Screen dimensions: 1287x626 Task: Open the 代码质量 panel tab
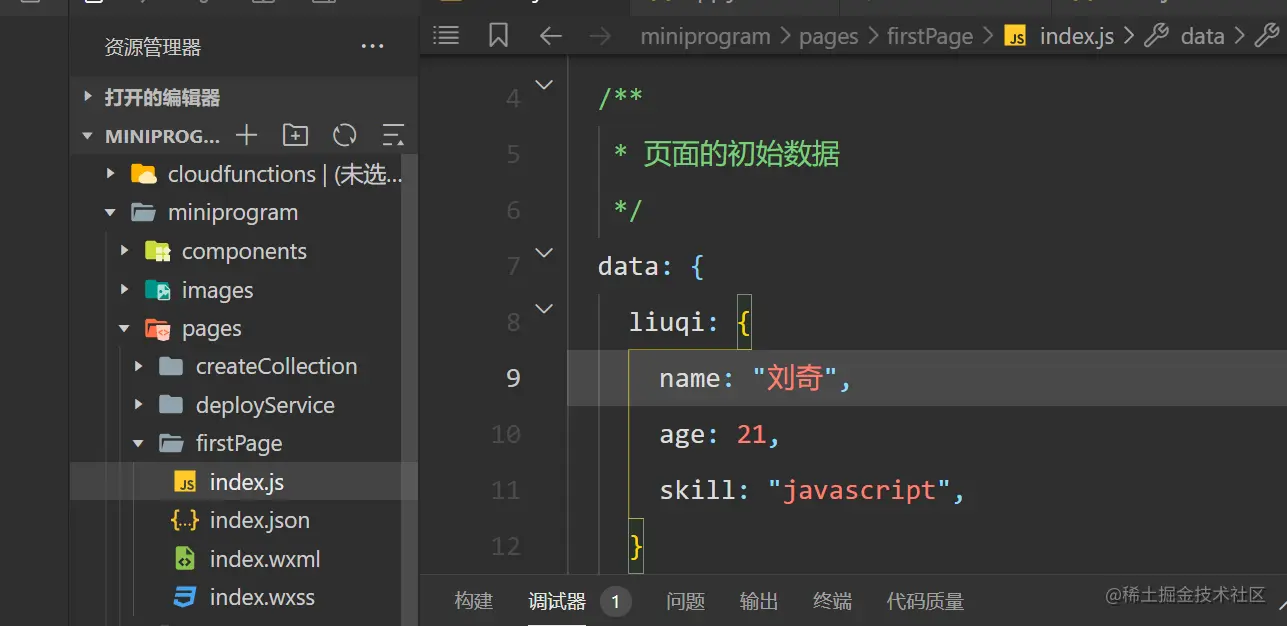(926, 601)
